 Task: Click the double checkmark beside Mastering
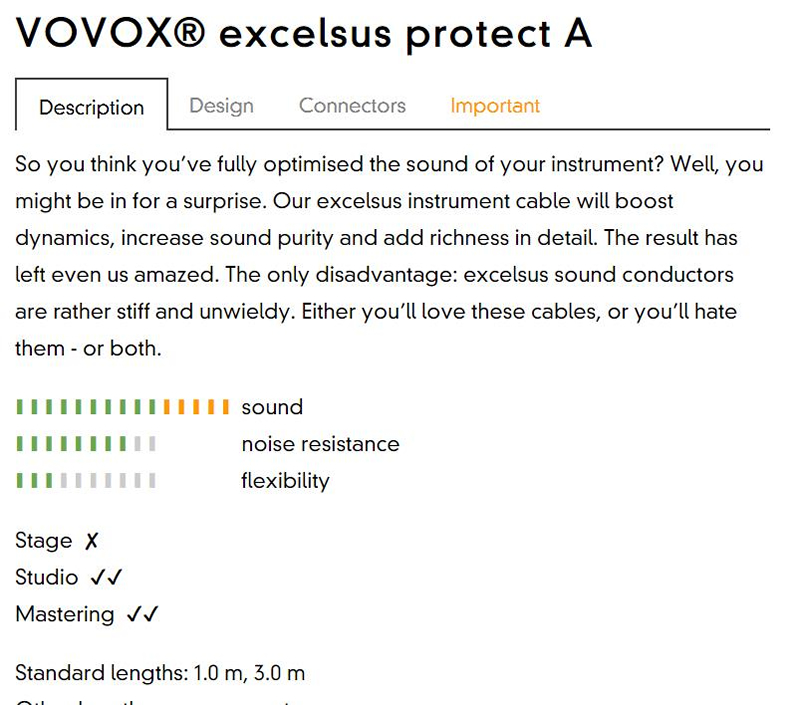pos(142,615)
